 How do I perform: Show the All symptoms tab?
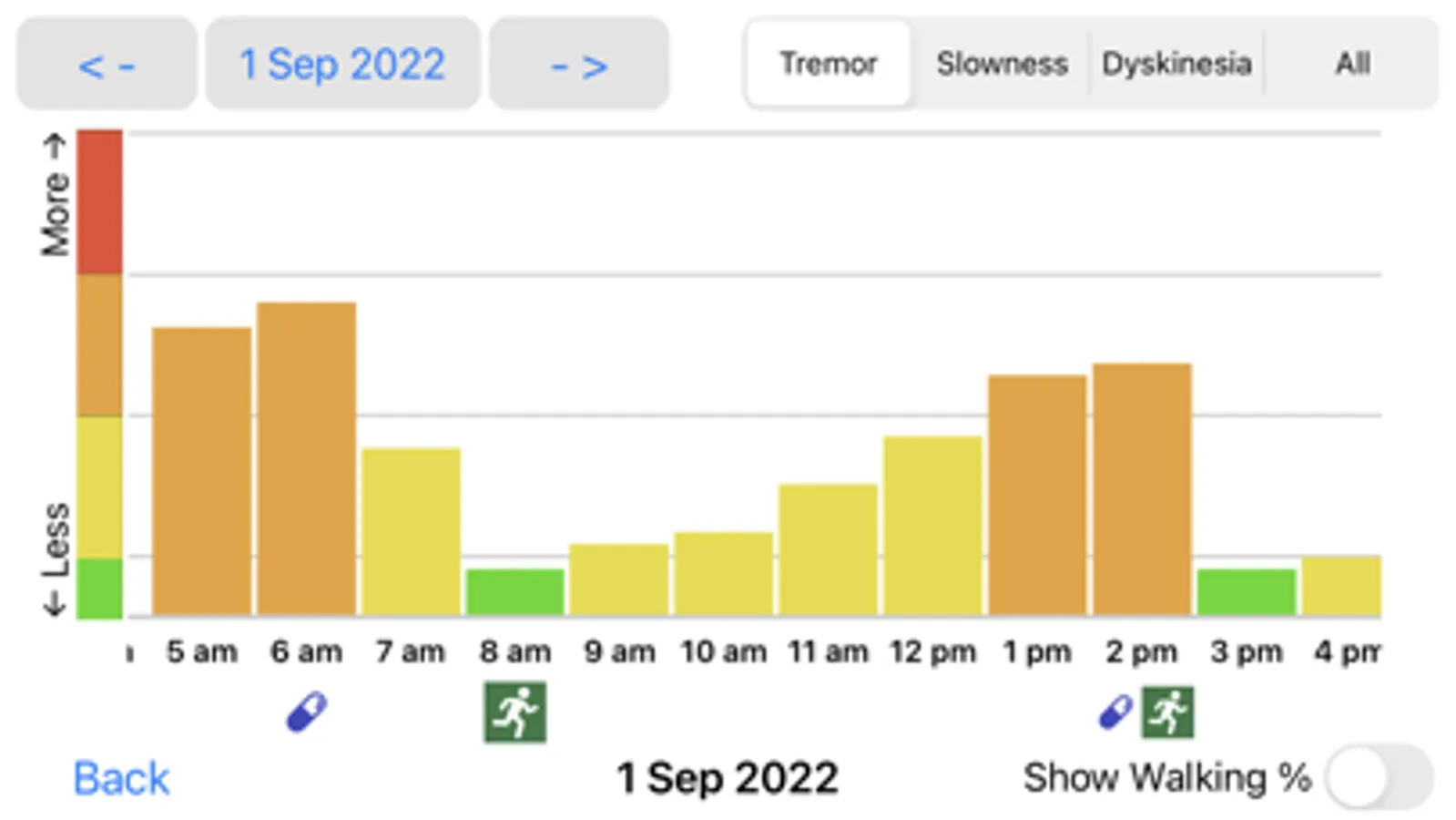1352,64
